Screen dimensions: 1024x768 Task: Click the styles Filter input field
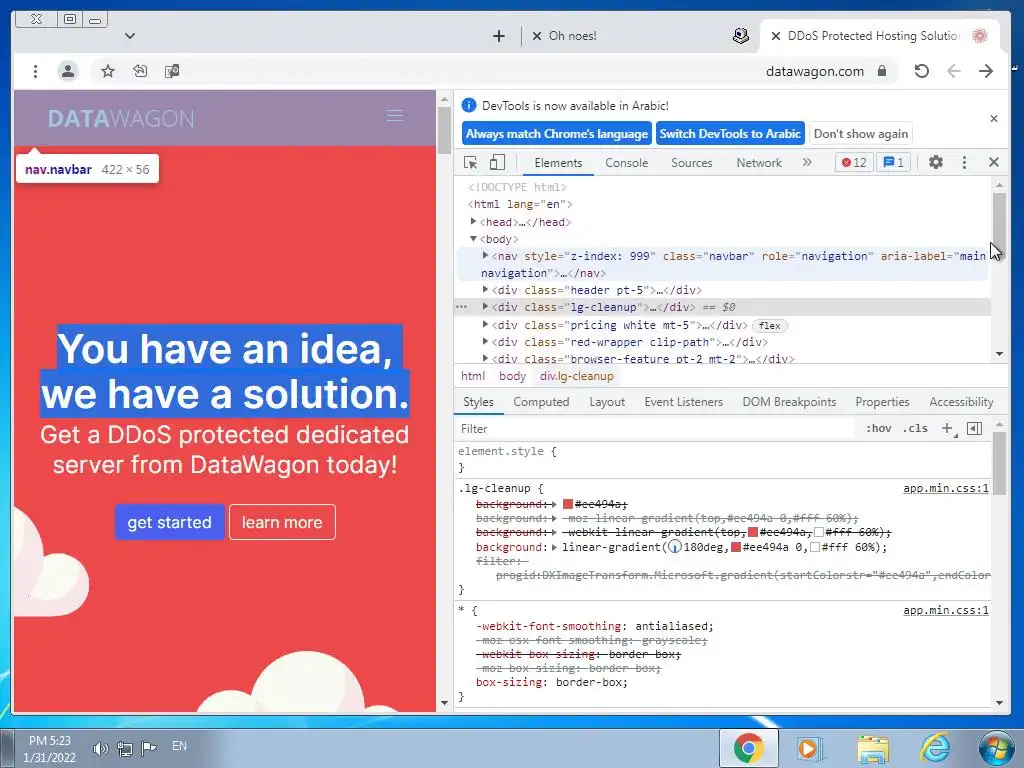pyautogui.click(x=656, y=428)
